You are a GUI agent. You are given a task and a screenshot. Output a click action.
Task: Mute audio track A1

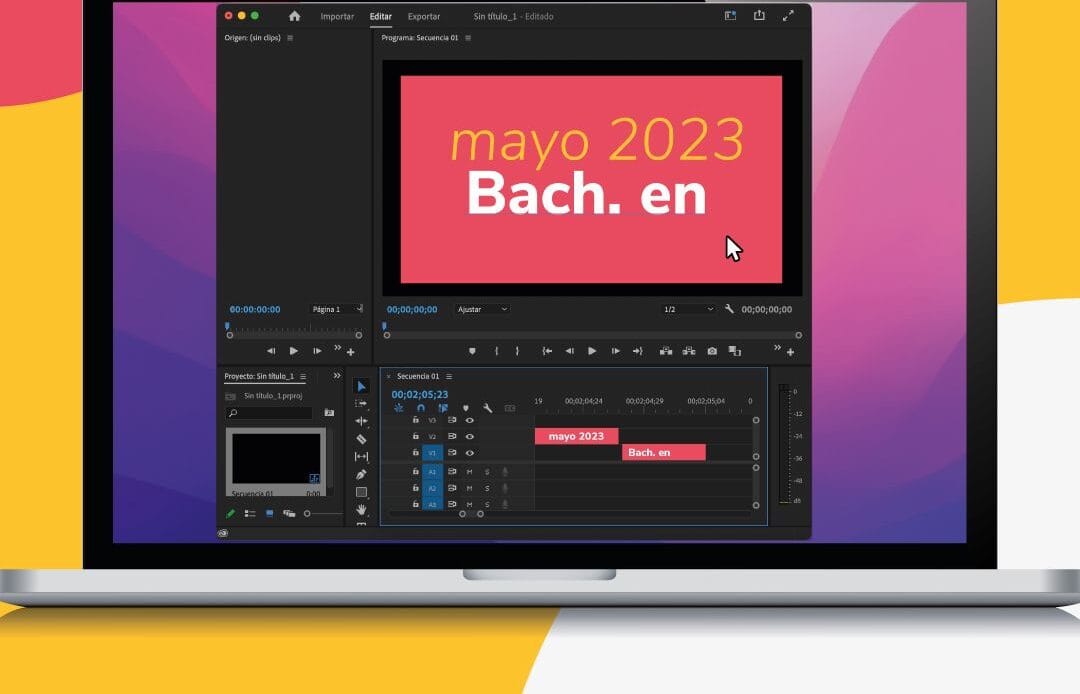click(470, 472)
